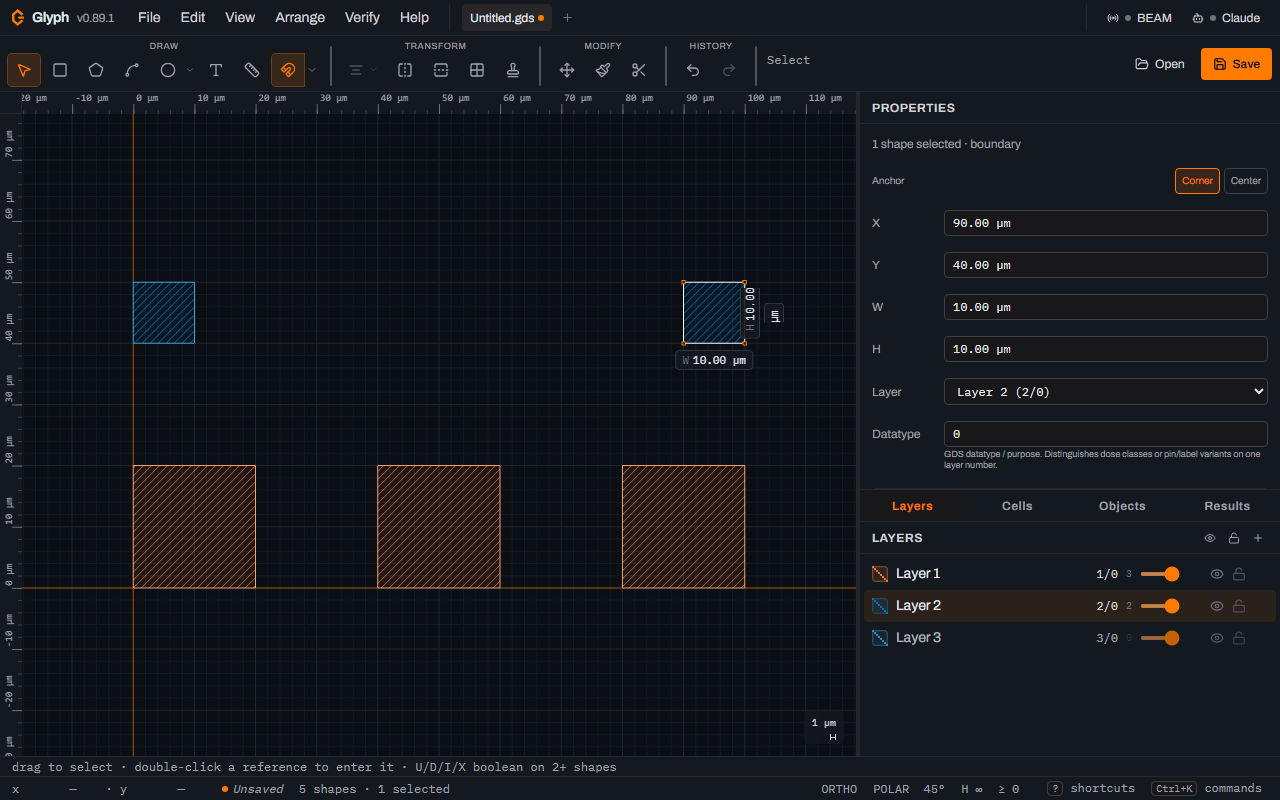The height and width of the screenshot is (800, 1280).
Task: Open snap options dropdown arrow
Action: click(x=312, y=70)
